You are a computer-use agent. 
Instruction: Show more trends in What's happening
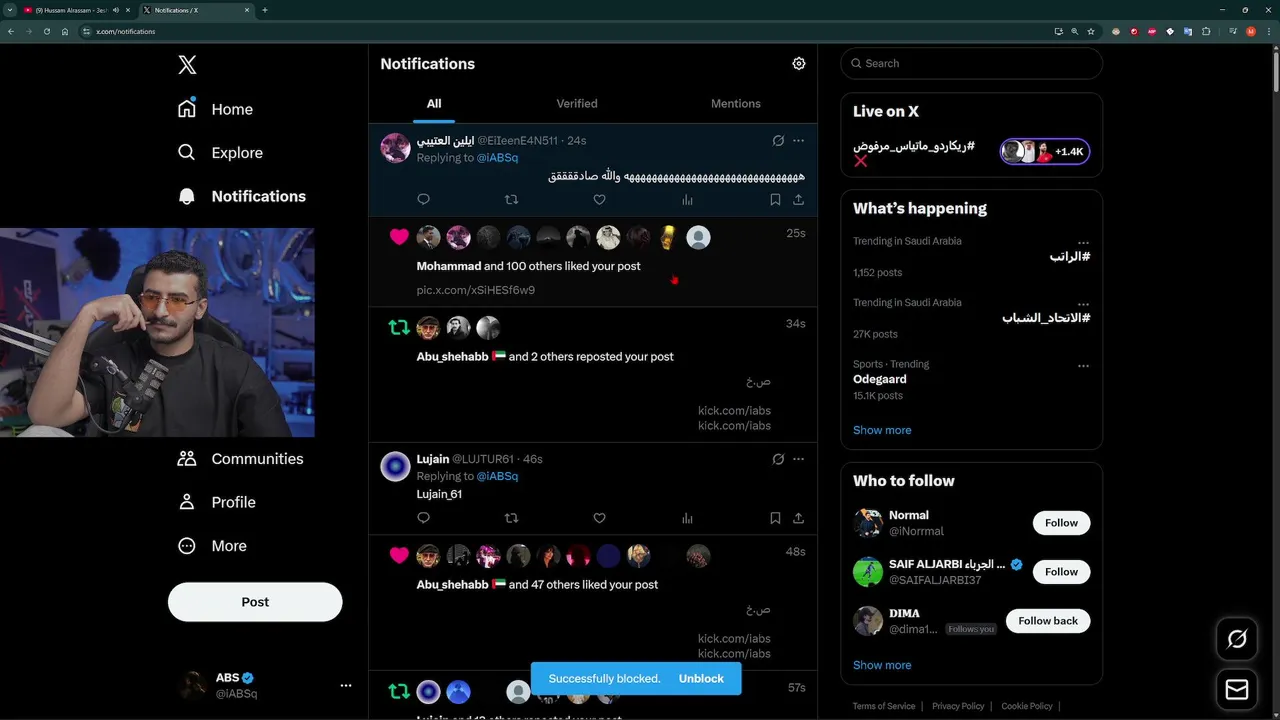point(882,430)
